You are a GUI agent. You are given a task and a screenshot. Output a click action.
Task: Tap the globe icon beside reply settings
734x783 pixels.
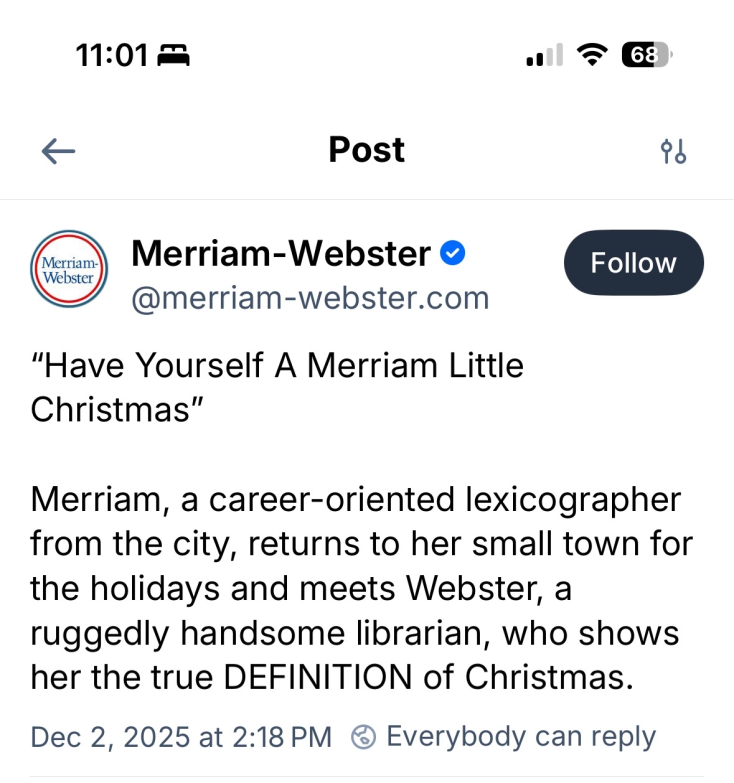pyautogui.click(x=364, y=738)
